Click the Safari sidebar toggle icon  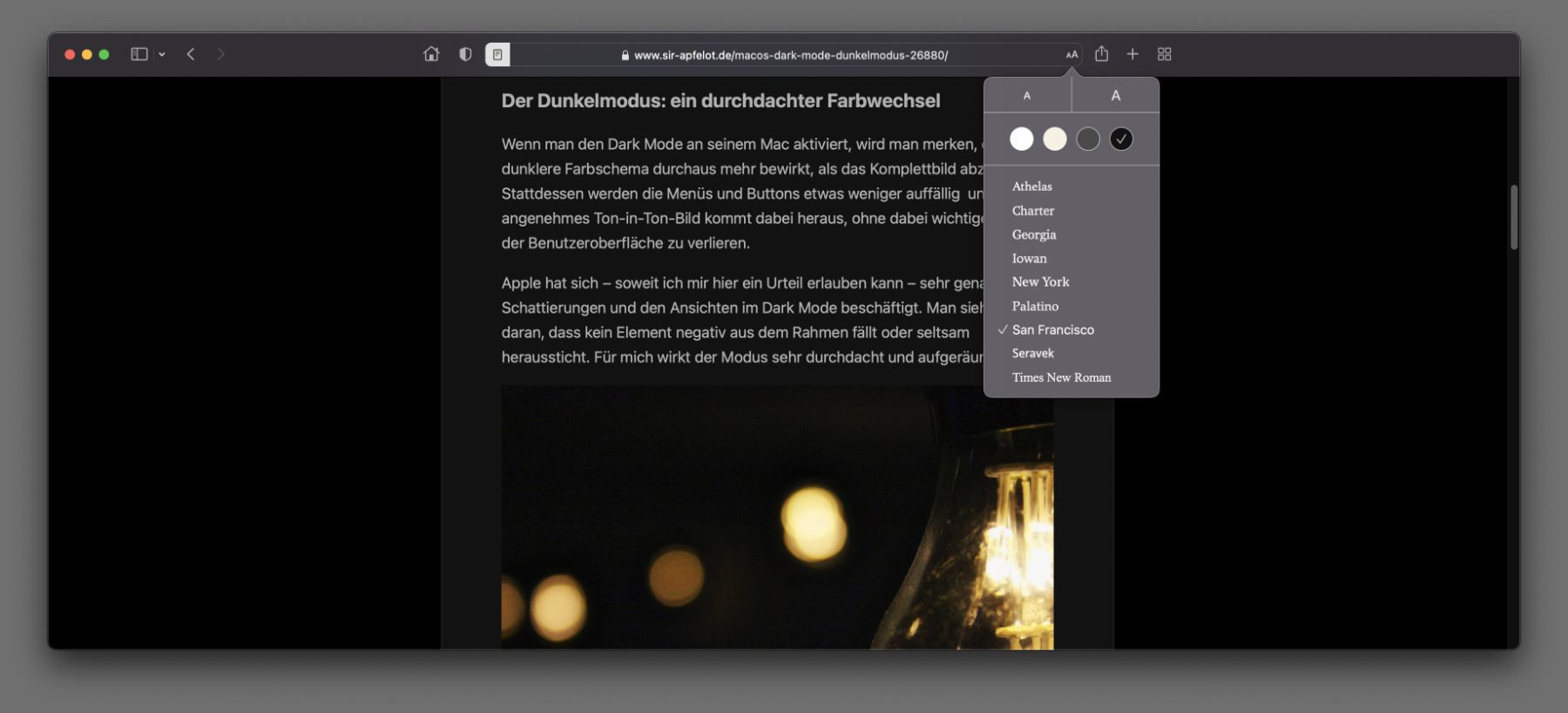[139, 54]
